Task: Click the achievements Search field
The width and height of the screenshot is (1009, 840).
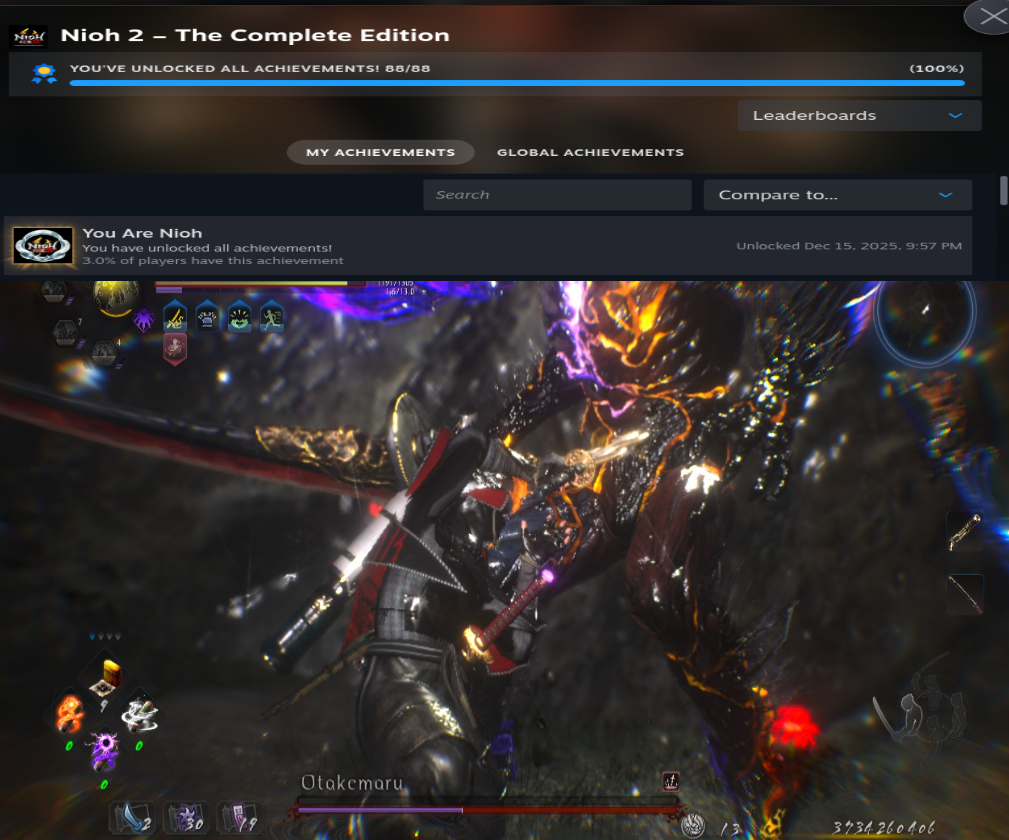Action: pyautogui.click(x=557, y=195)
